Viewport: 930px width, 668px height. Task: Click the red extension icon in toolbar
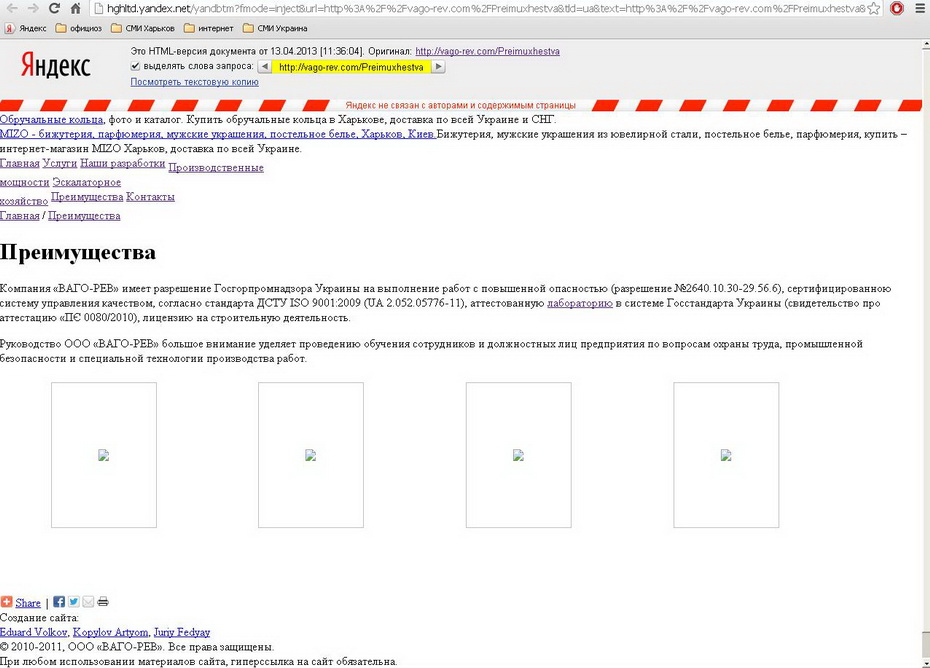[897, 8]
